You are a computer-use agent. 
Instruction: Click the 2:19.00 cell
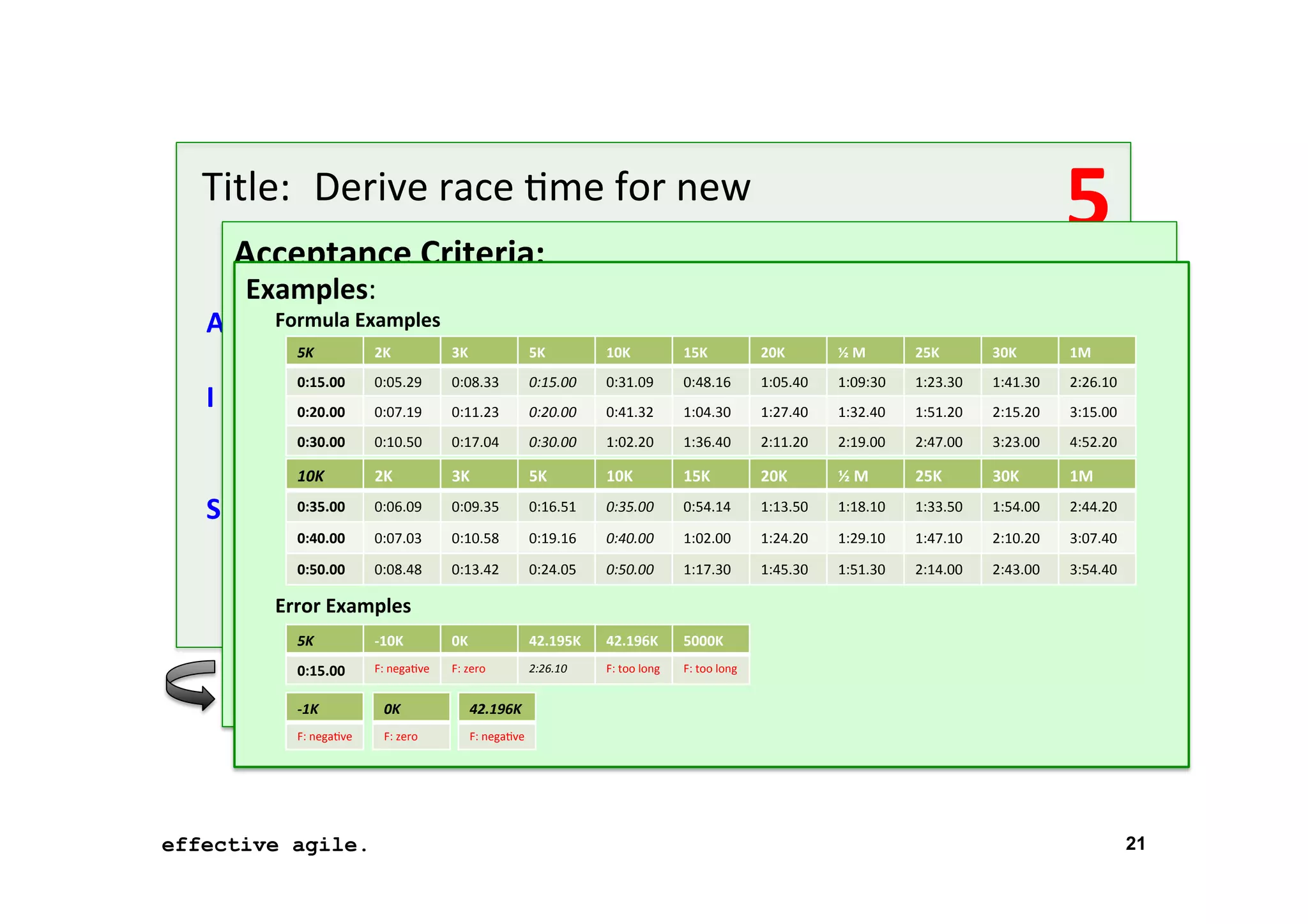[x=865, y=443]
